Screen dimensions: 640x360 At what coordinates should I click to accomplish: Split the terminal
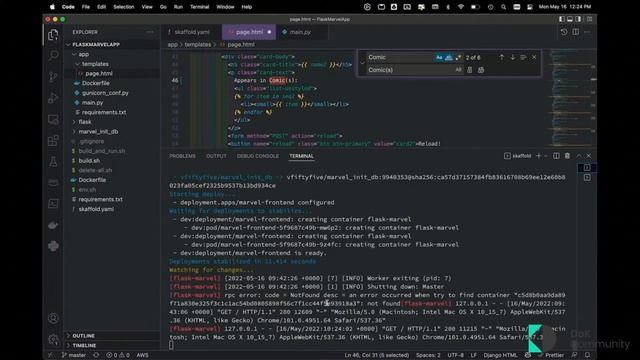[556, 156]
